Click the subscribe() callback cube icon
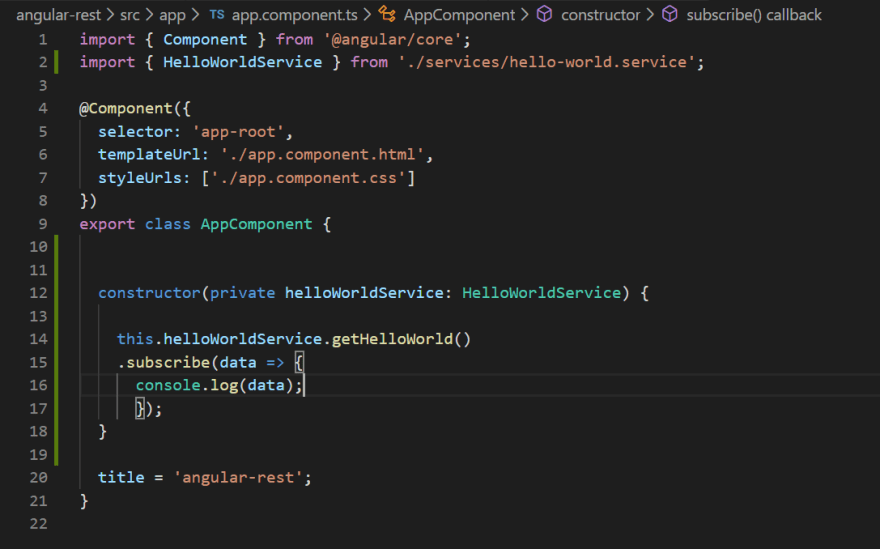Screen dimensions: 880x549 [x=670, y=15]
